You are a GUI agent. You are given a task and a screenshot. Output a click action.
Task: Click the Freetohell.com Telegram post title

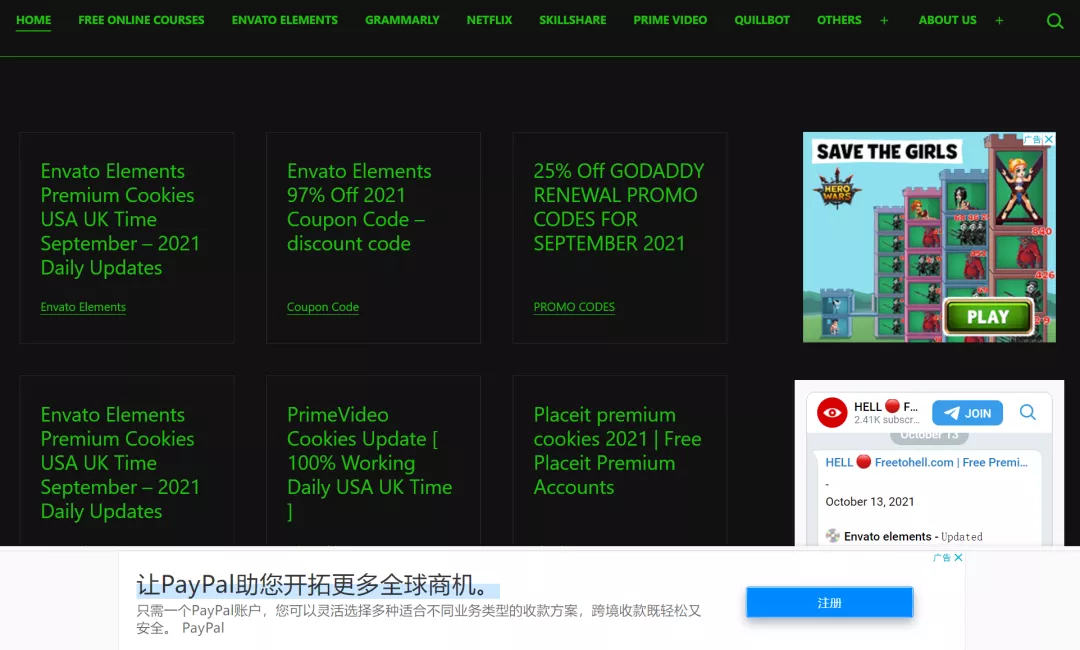(x=926, y=462)
